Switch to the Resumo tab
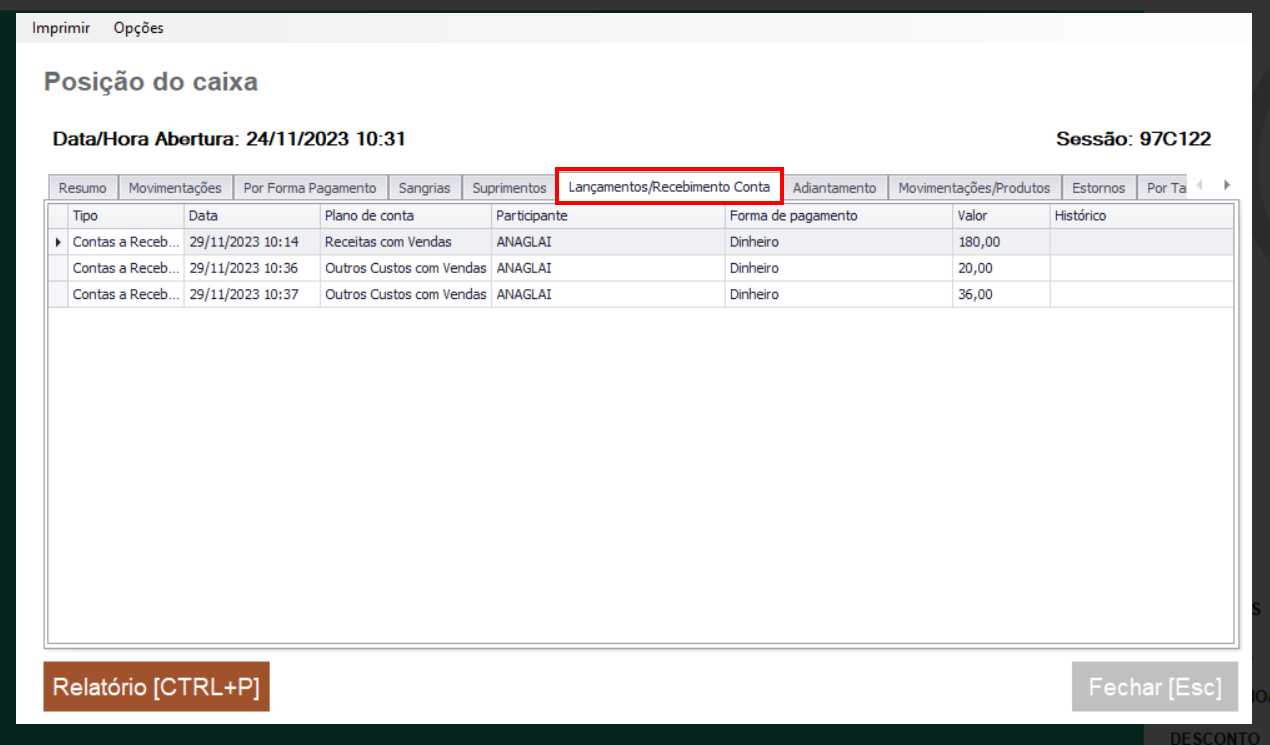The height and width of the screenshot is (745, 1270). point(82,188)
